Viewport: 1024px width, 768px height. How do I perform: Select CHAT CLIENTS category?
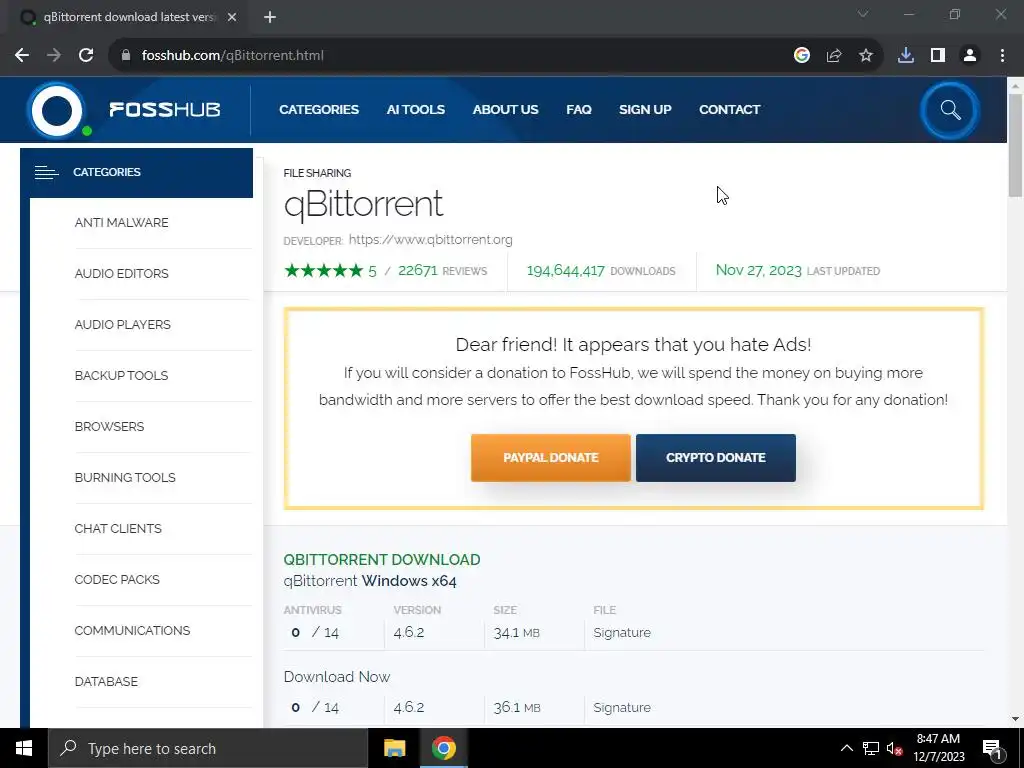pos(118,528)
